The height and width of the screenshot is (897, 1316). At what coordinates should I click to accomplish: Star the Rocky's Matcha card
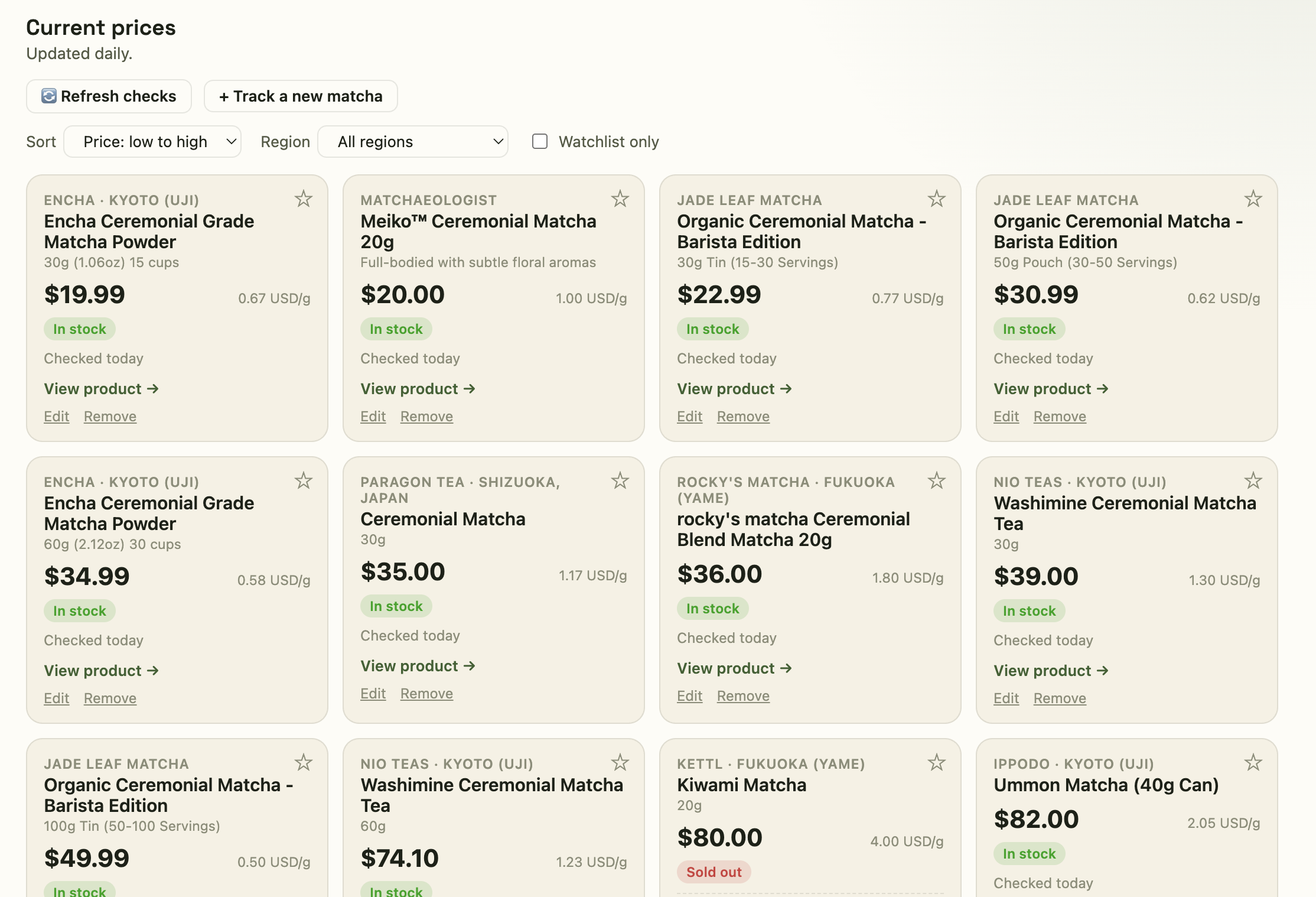(x=936, y=480)
